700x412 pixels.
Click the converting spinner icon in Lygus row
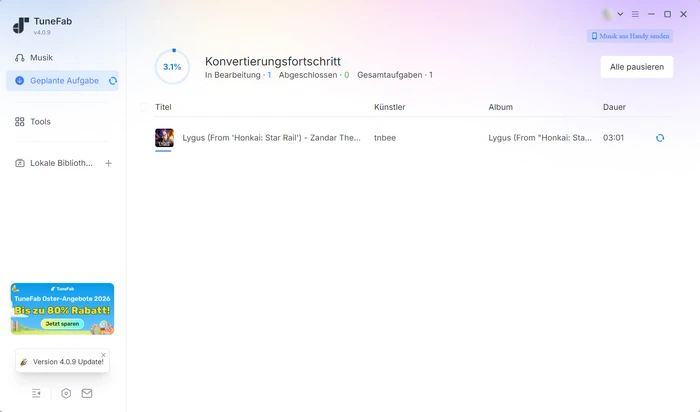660,138
